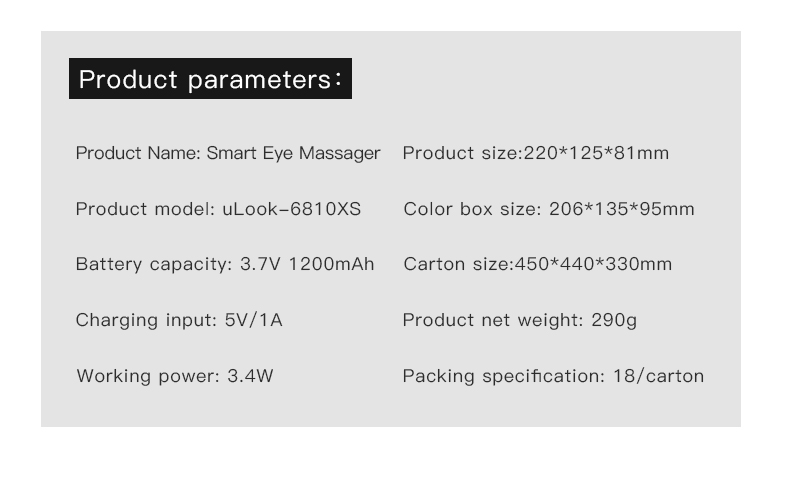
Task: Click the Product net weight 290g line
Action: (519, 320)
